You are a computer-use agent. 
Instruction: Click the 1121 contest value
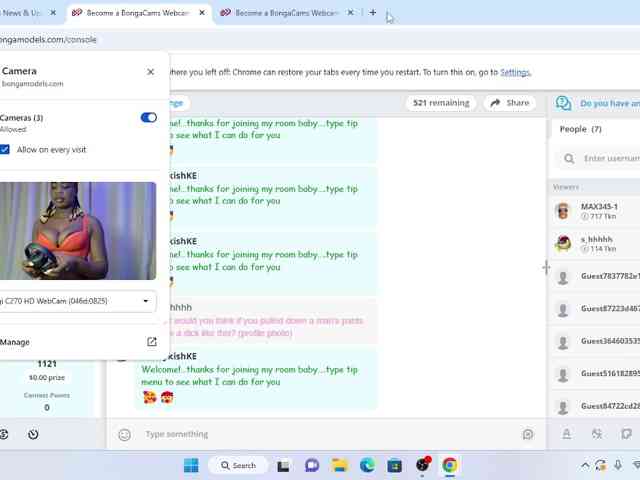[x=47, y=364]
